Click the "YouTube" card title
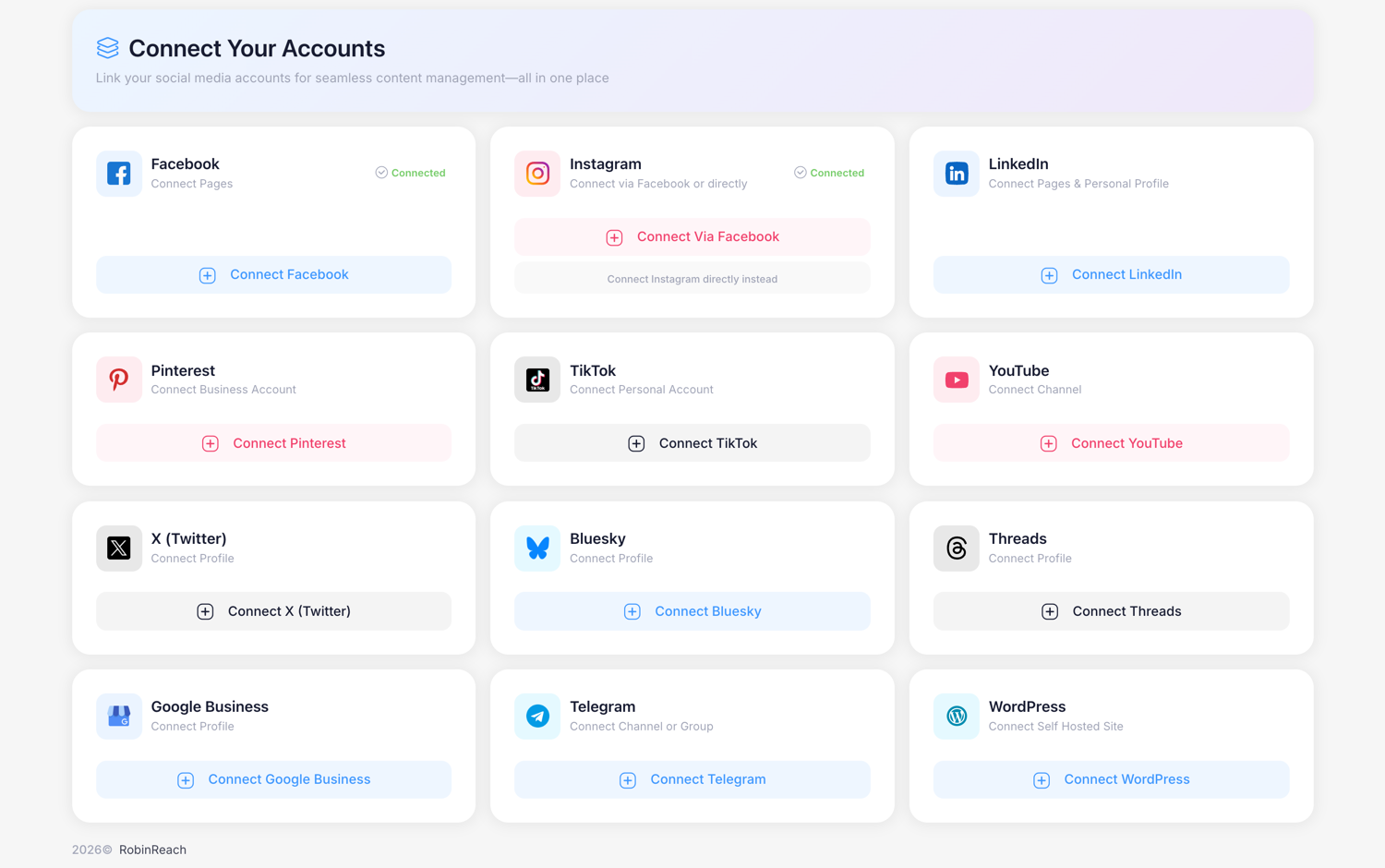This screenshot has width=1385, height=868. coord(1018,370)
